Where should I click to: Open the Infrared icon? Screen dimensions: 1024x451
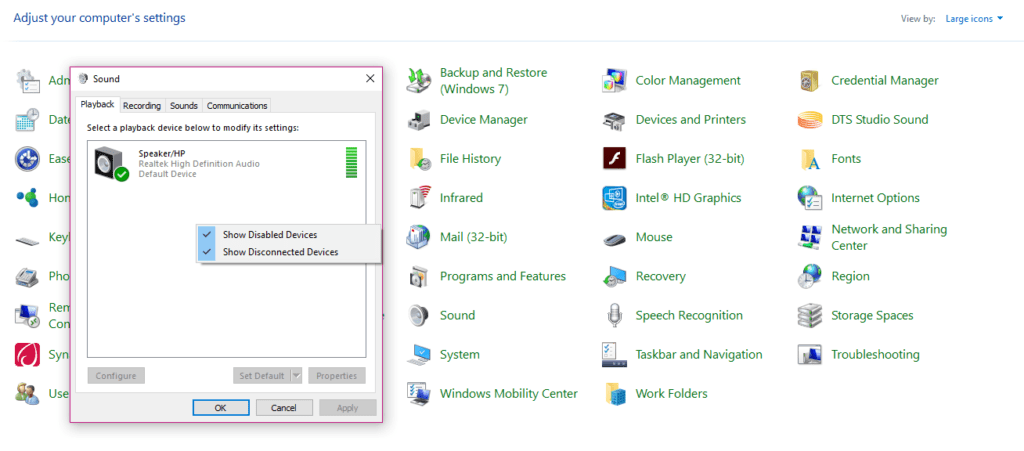click(418, 198)
